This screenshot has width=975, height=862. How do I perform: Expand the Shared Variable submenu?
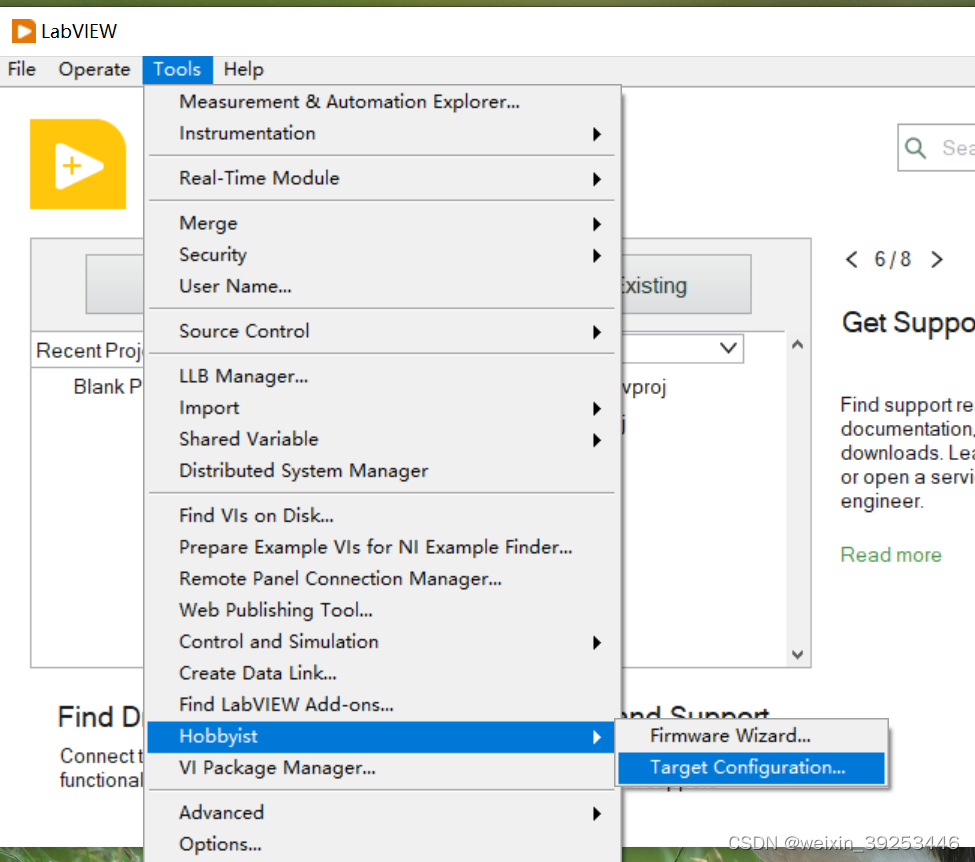pyautogui.click(x=381, y=440)
